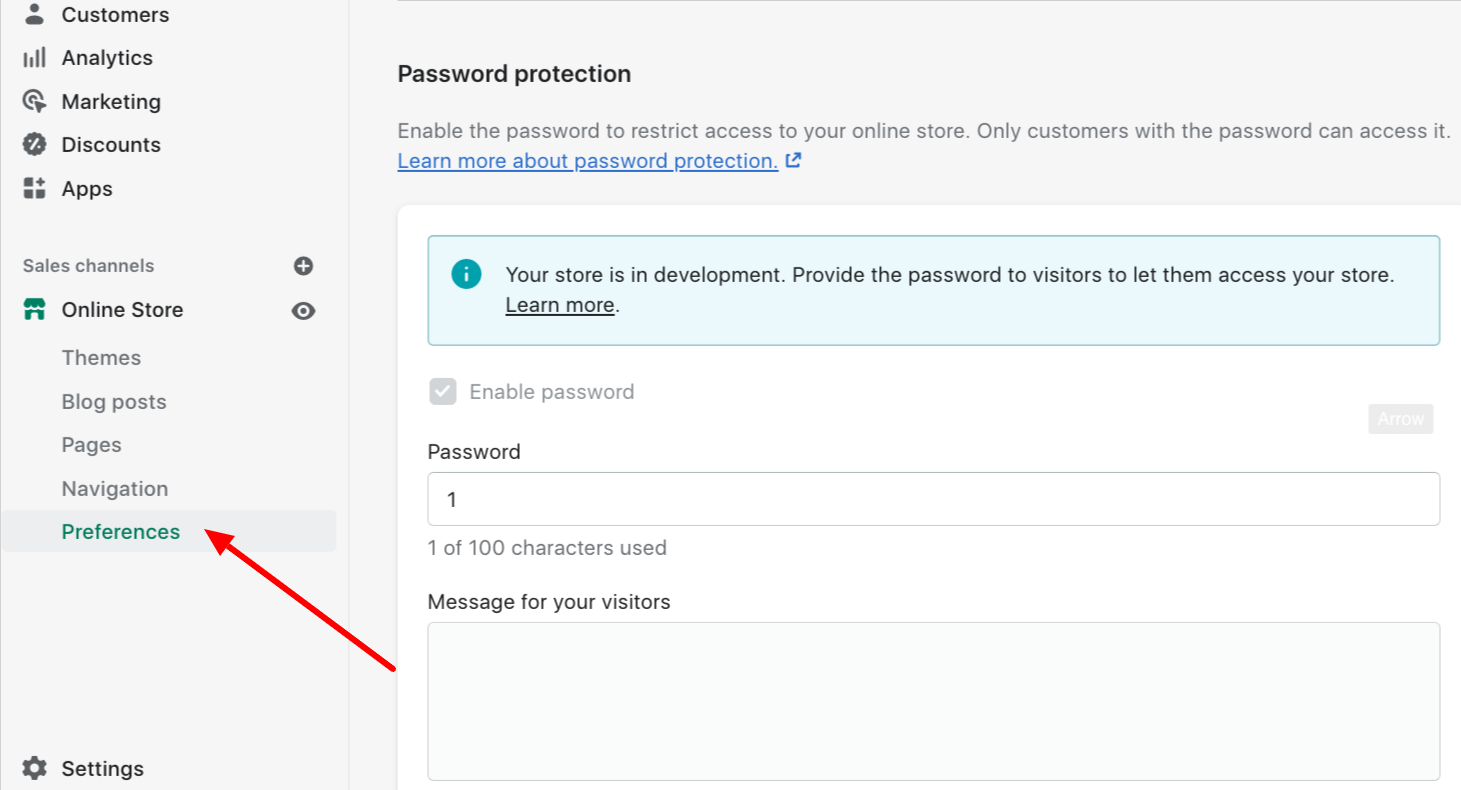Viewport: 1461px width, 790px height.
Task: Go to Blog posts
Action: tap(114, 402)
